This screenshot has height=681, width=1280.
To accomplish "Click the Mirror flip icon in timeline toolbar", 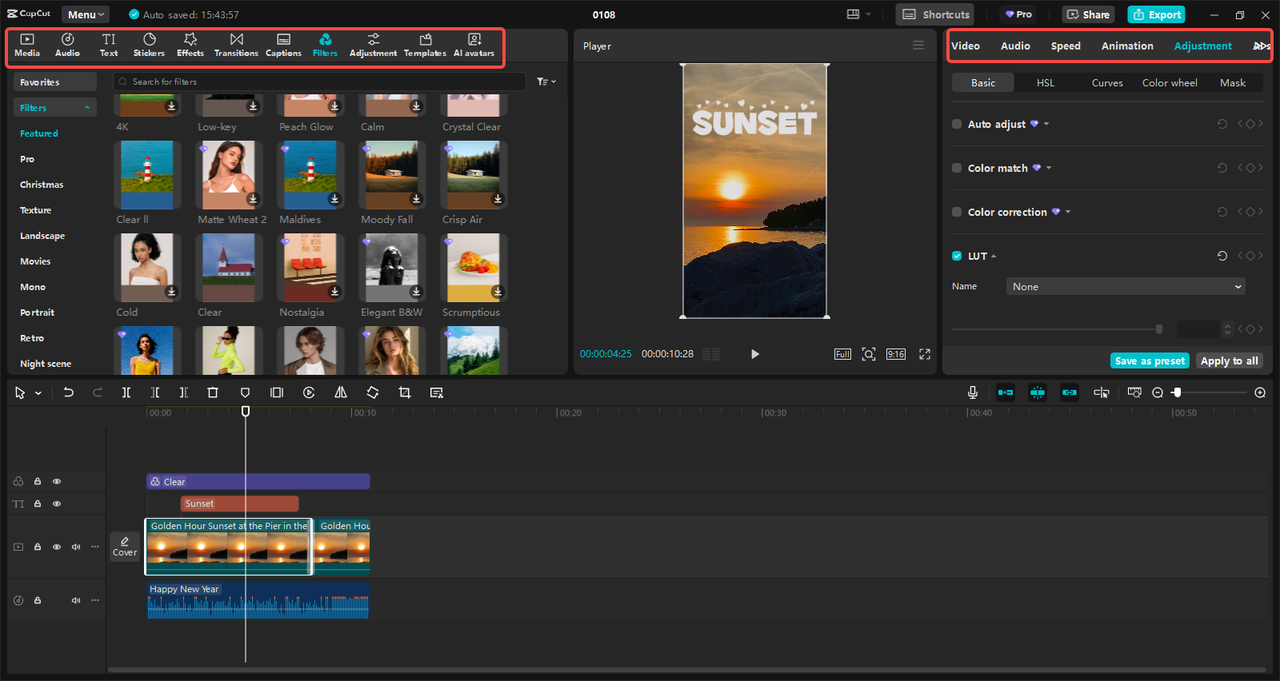I will [341, 393].
